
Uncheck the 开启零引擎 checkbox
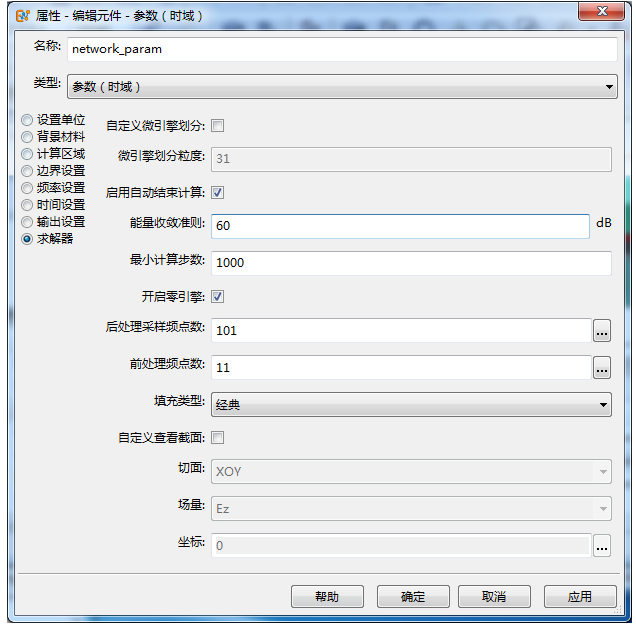tap(218, 297)
